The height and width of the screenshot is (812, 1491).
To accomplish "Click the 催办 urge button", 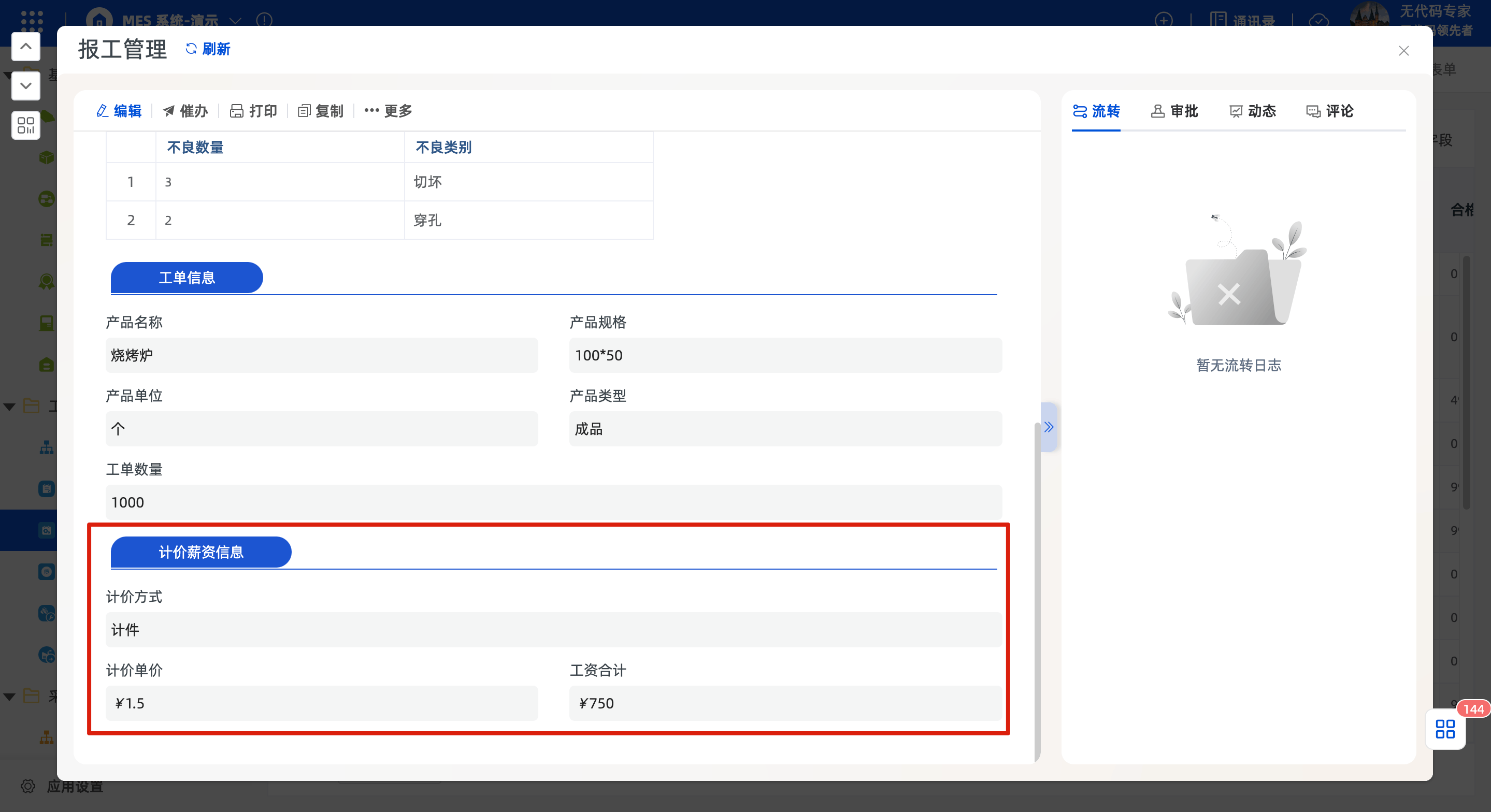I will pyautogui.click(x=185, y=110).
